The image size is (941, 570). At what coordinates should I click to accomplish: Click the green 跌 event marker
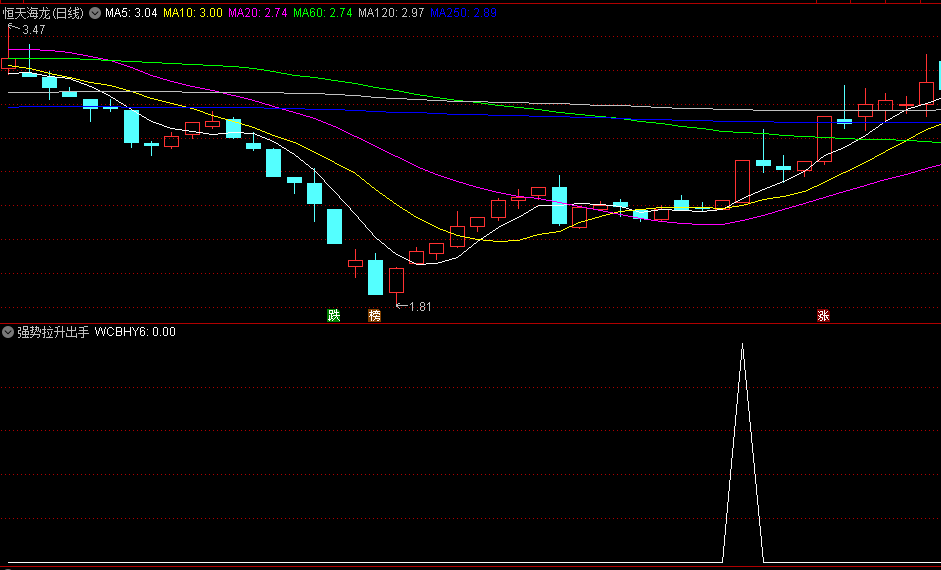point(334,316)
